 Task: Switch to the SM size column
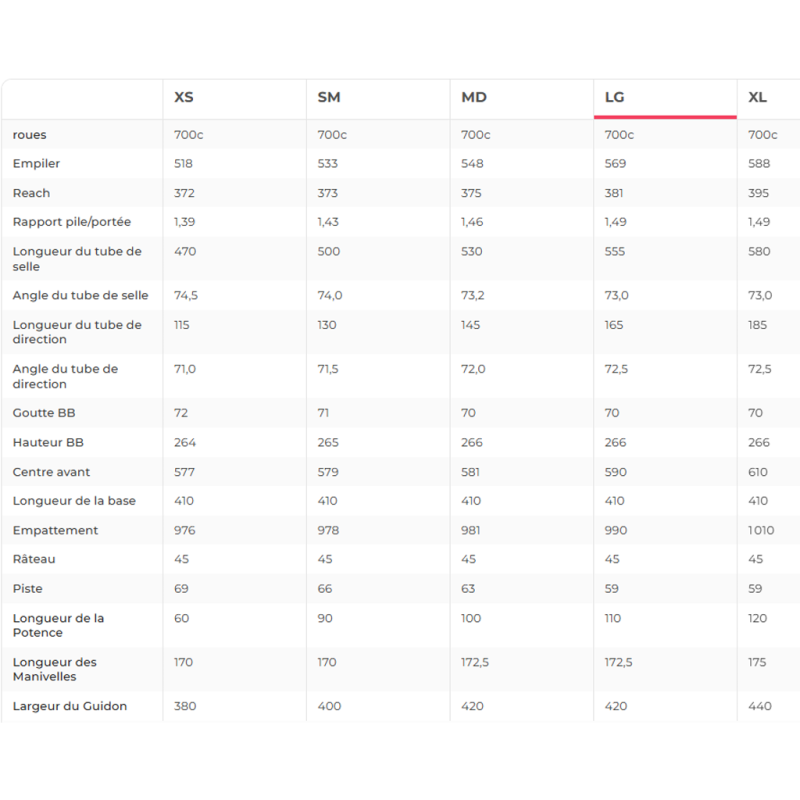(x=329, y=97)
